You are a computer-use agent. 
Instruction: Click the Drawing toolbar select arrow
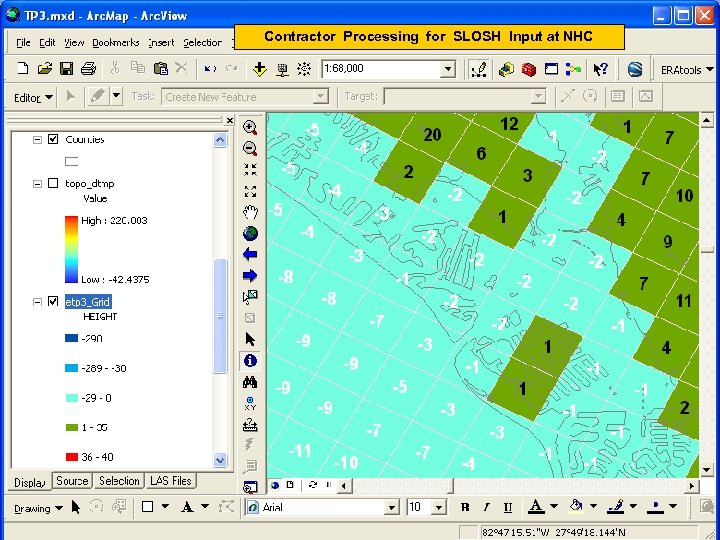tap(76, 507)
